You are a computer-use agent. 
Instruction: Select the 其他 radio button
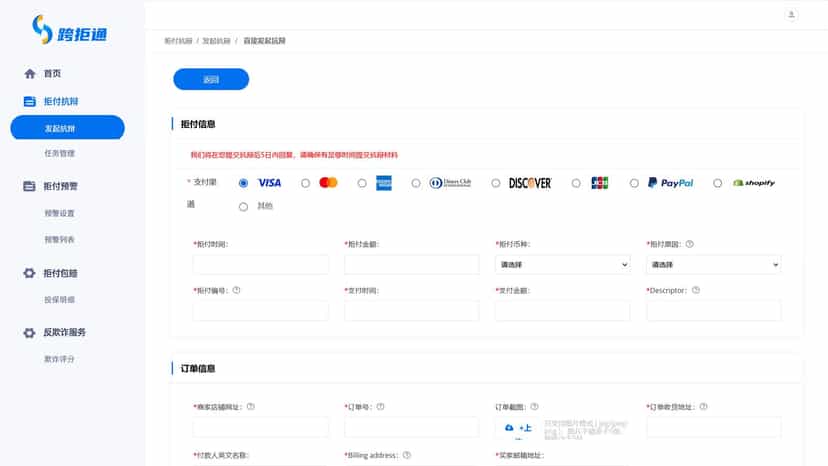[x=243, y=207]
